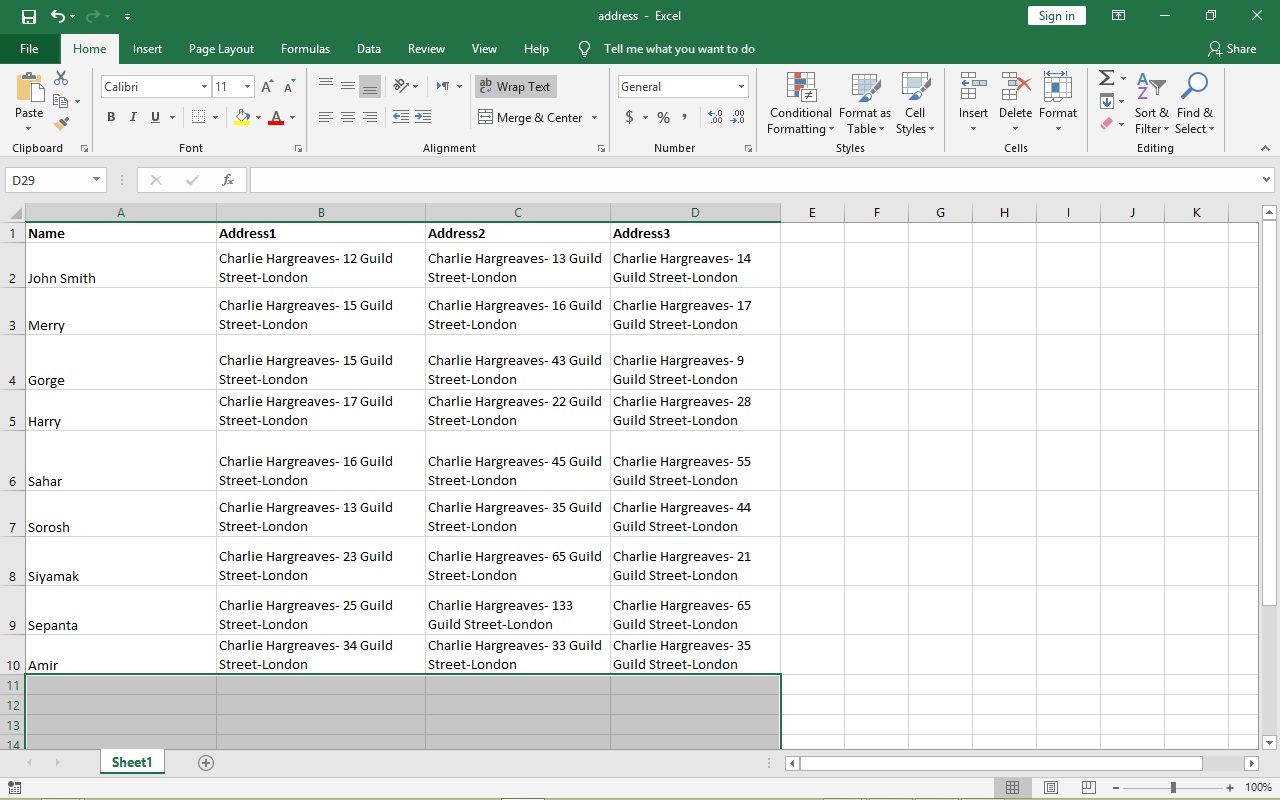Toggle Wrap Text on

pyautogui.click(x=515, y=86)
